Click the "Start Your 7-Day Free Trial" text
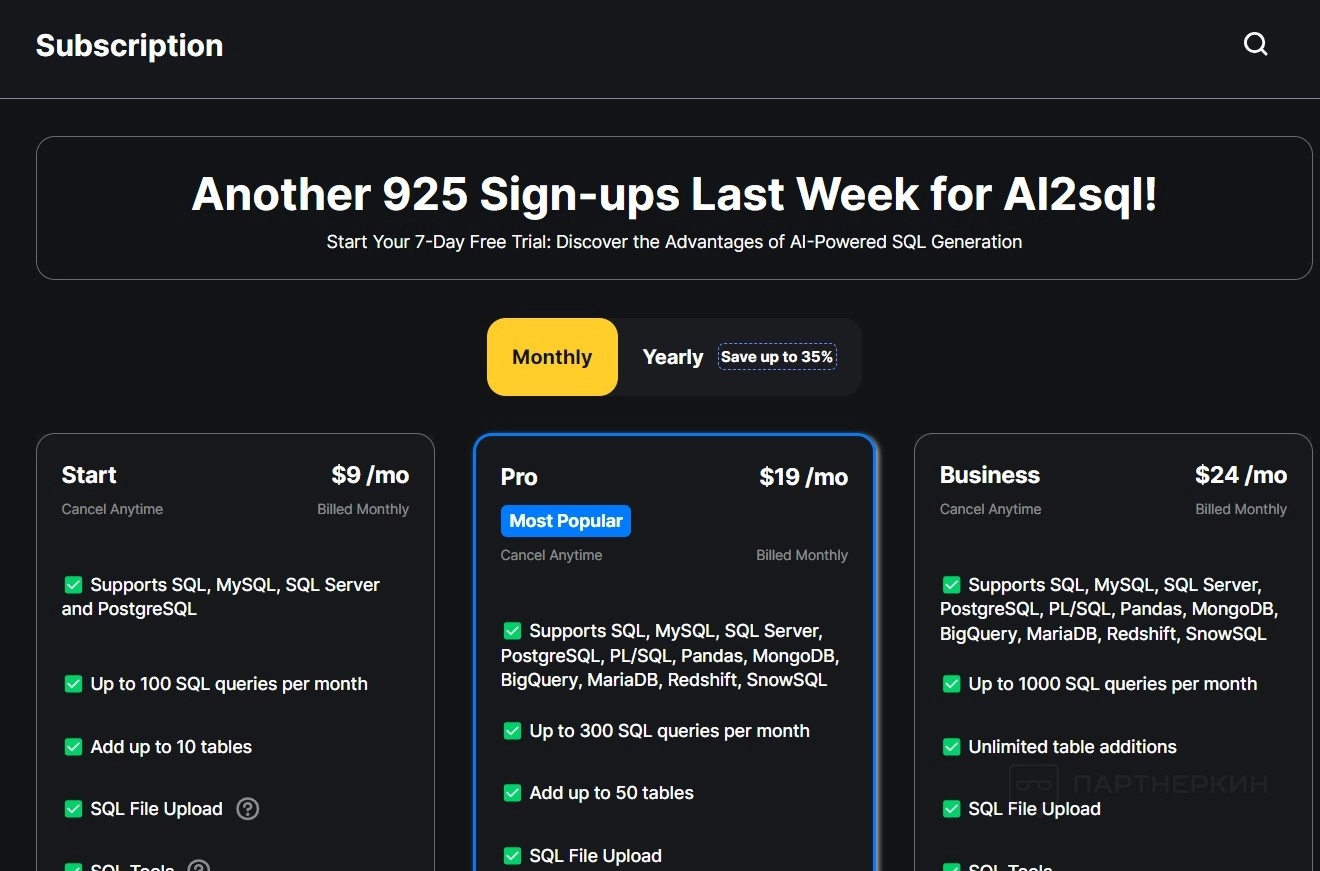 tap(674, 241)
